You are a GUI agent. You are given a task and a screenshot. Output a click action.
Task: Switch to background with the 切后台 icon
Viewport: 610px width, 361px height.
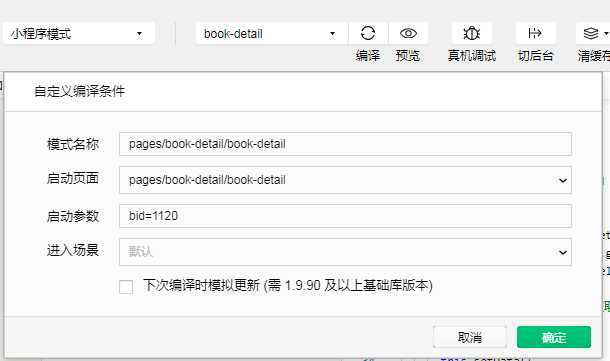coord(535,33)
